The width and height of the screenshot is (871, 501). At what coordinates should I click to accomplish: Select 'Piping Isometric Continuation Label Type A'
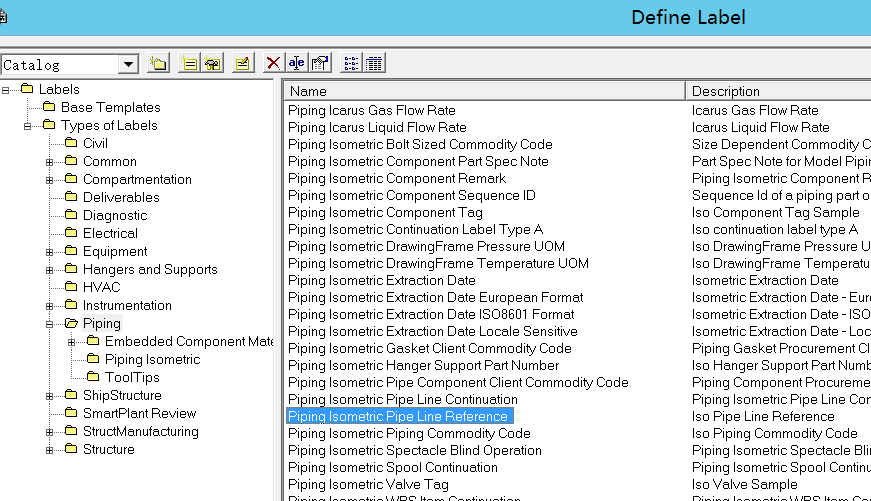click(416, 229)
